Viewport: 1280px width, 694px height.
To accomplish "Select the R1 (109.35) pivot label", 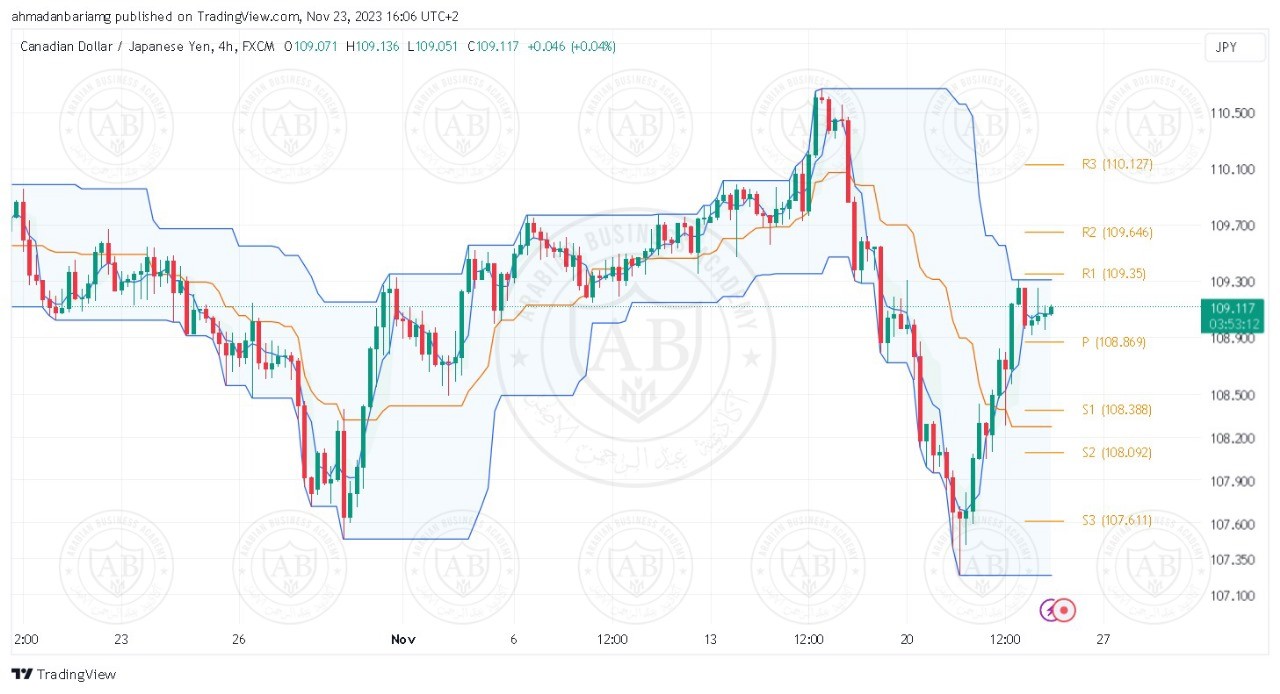I will 1113,273.
